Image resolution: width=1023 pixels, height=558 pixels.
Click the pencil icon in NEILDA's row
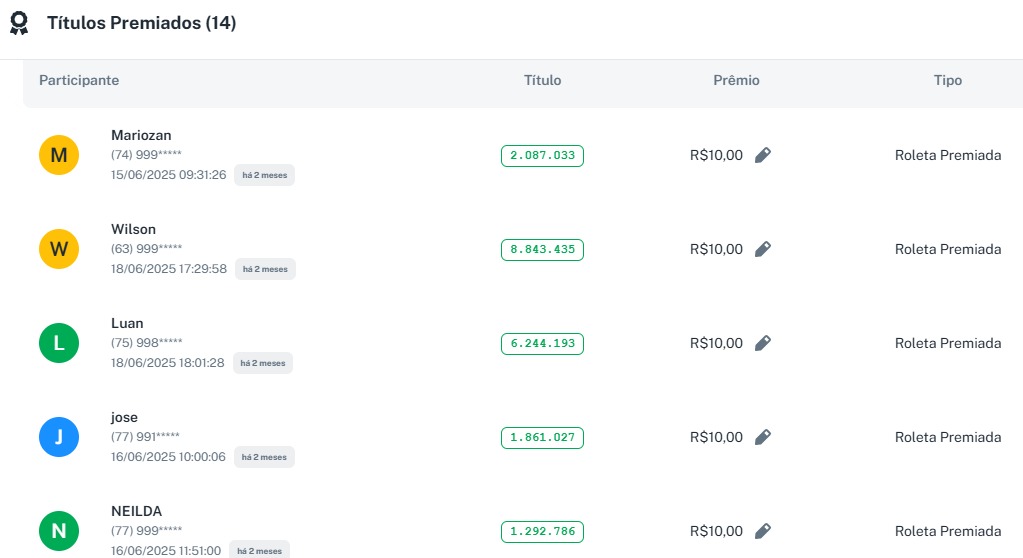[x=763, y=531]
